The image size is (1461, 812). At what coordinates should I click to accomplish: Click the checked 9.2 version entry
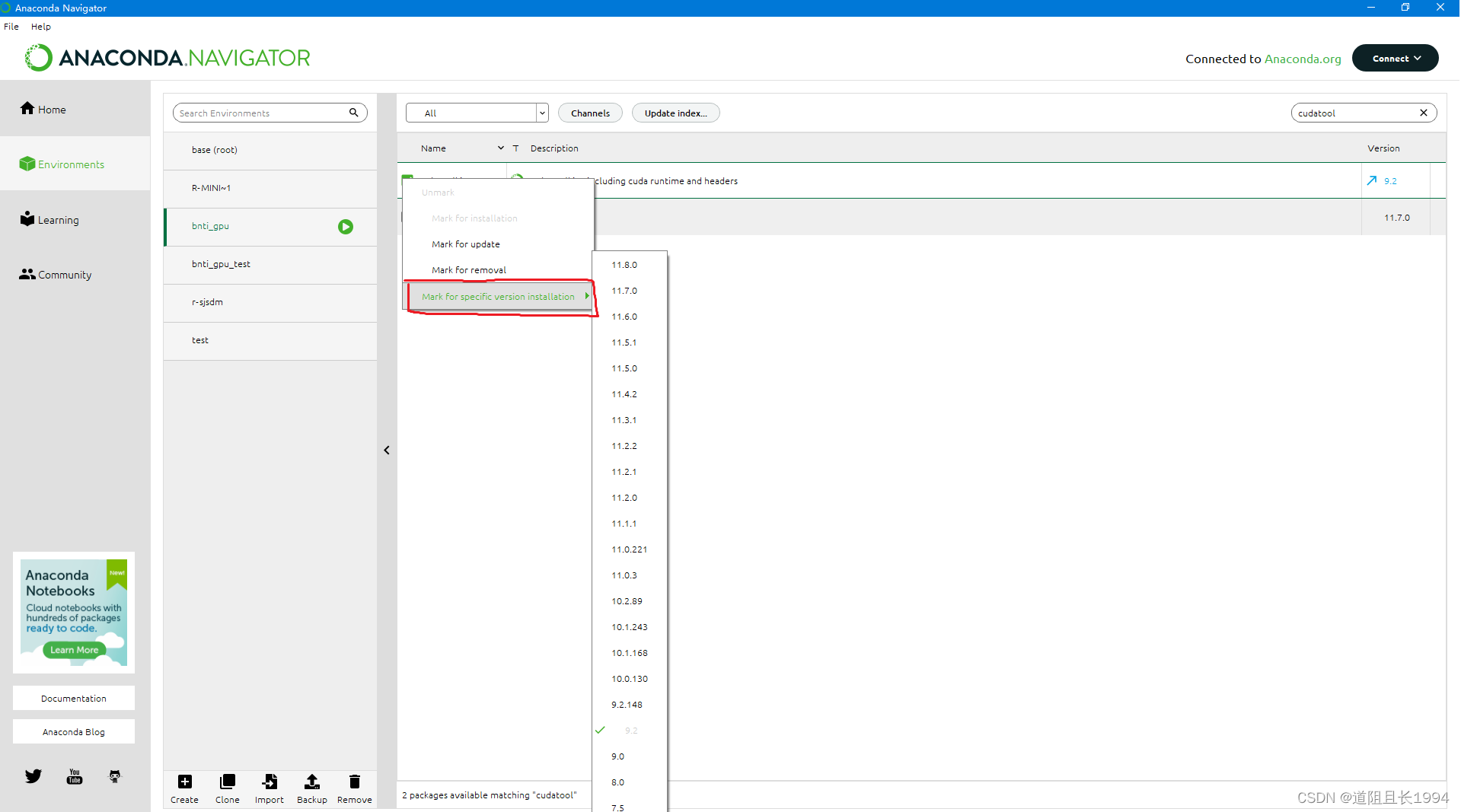tap(630, 730)
